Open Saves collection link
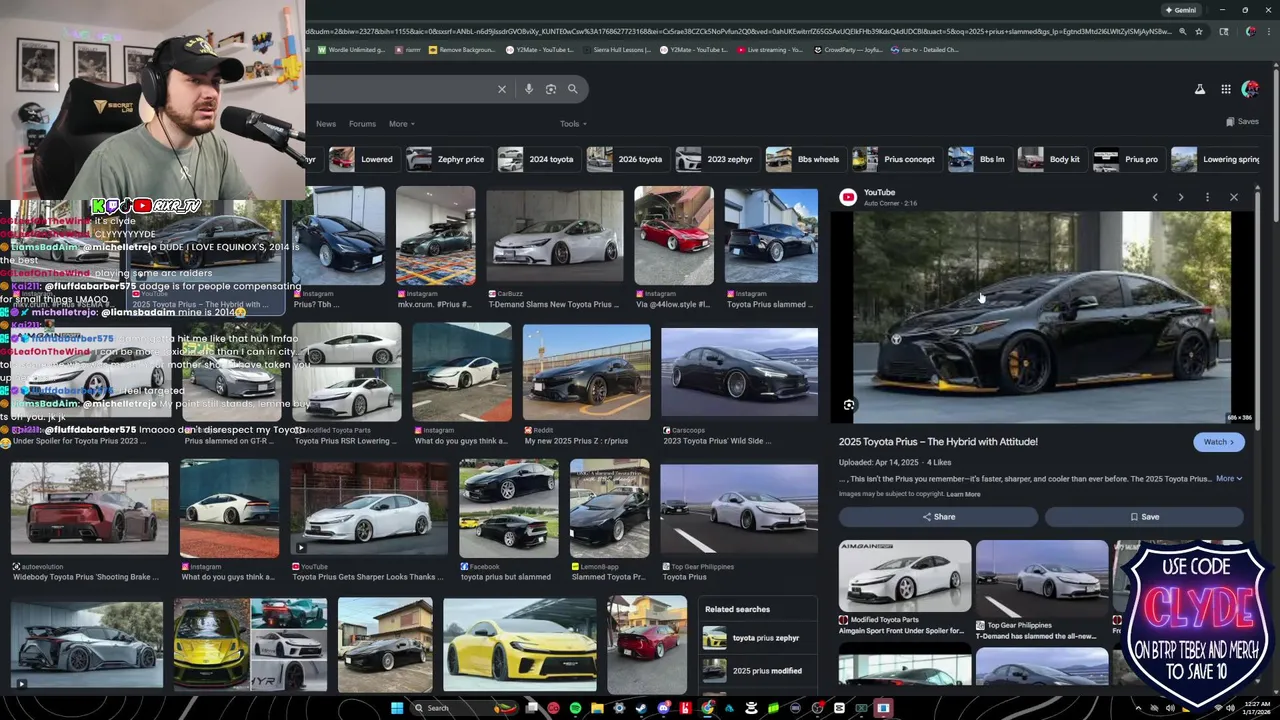1280x720 pixels. coord(1242,122)
